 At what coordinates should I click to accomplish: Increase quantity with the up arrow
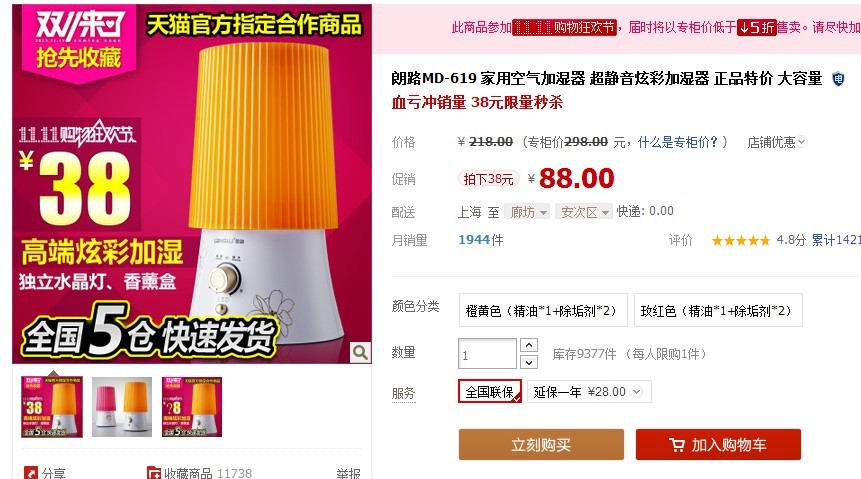pos(528,345)
